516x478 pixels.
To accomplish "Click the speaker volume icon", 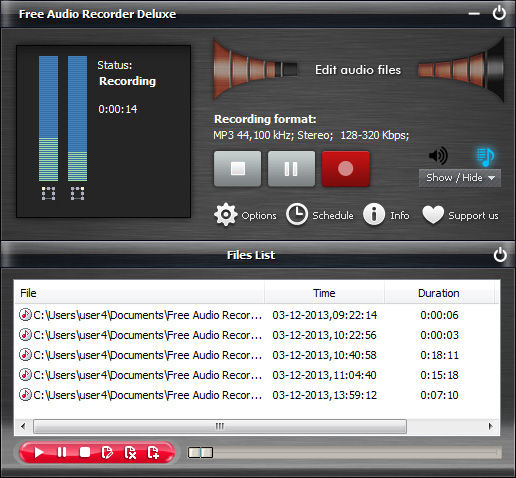I will click(x=438, y=155).
